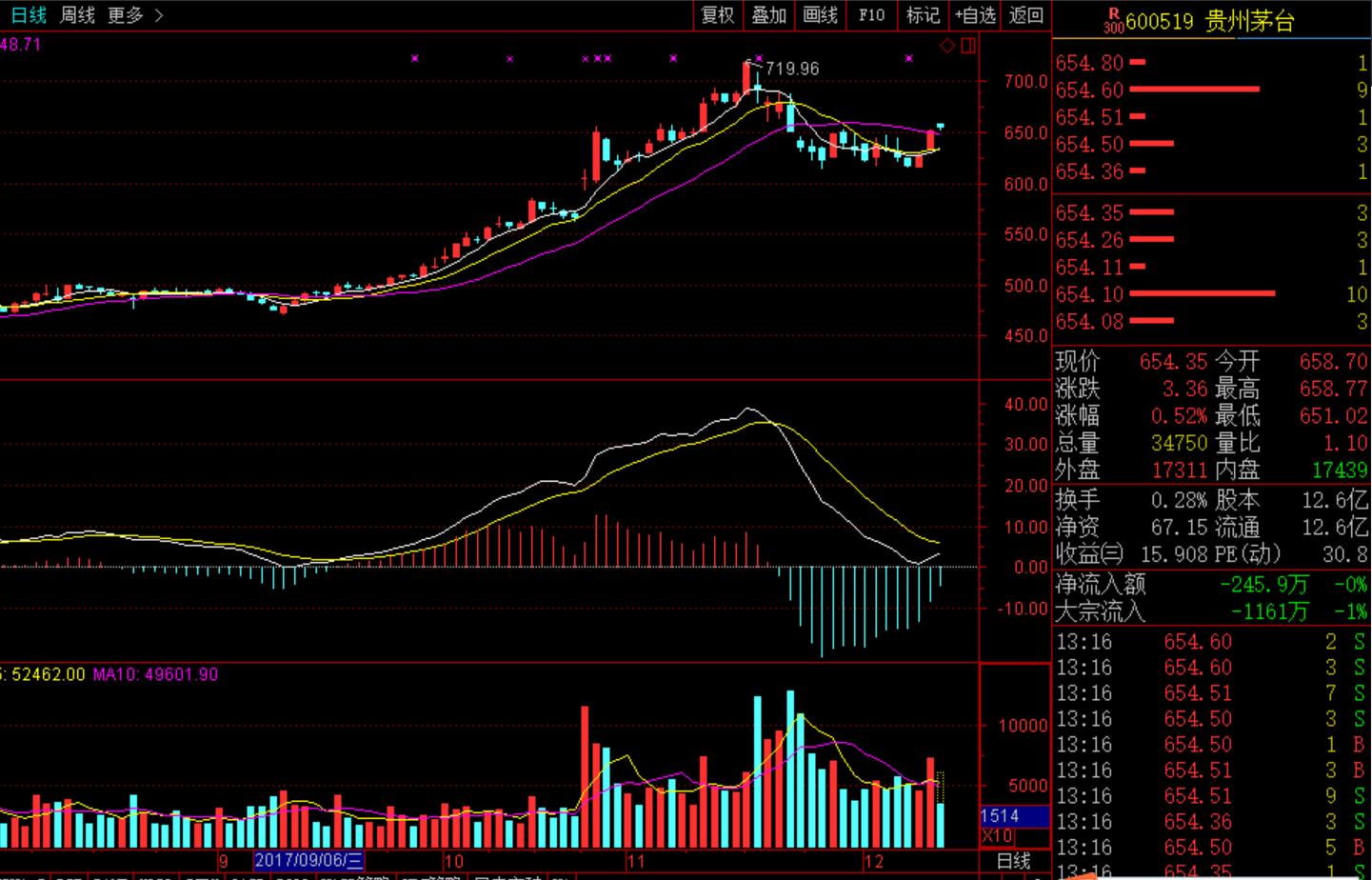This screenshot has width=1372, height=880.
Task: Click the 标记 mark button
Action: pos(923,15)
